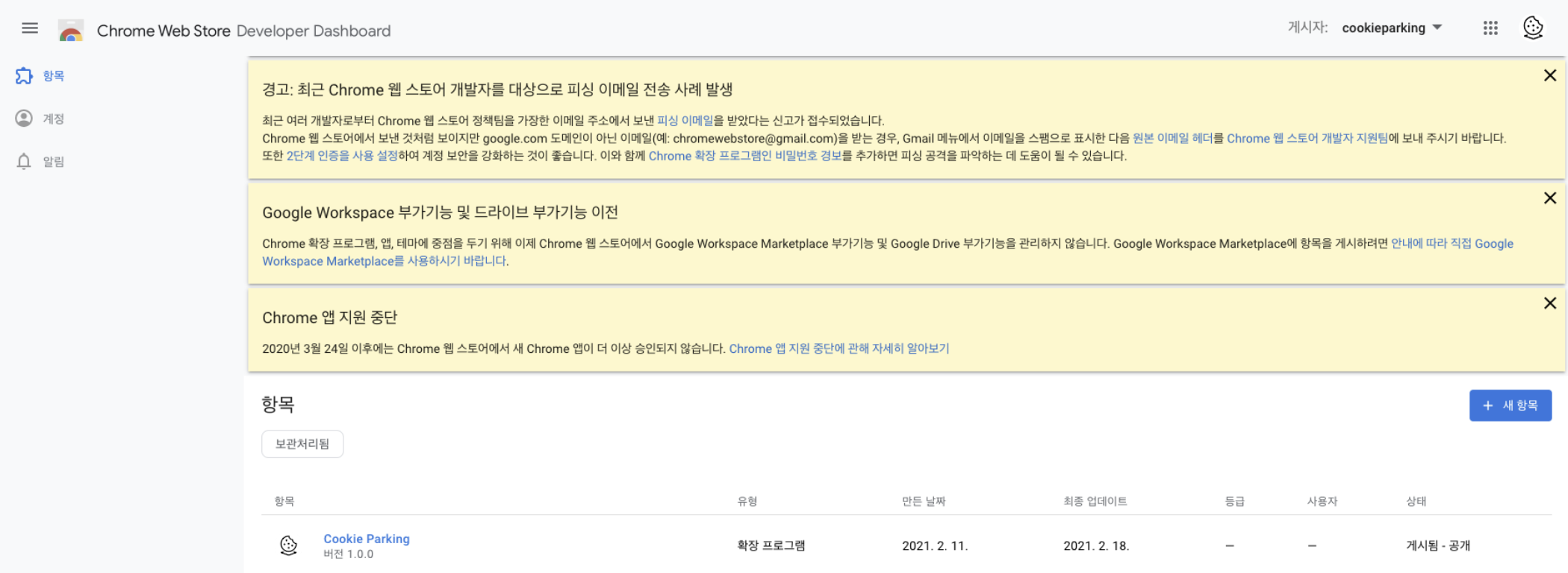Open the Cookie Parking item link
This screenshot has height=573, width=1568.
coord(367,539)
